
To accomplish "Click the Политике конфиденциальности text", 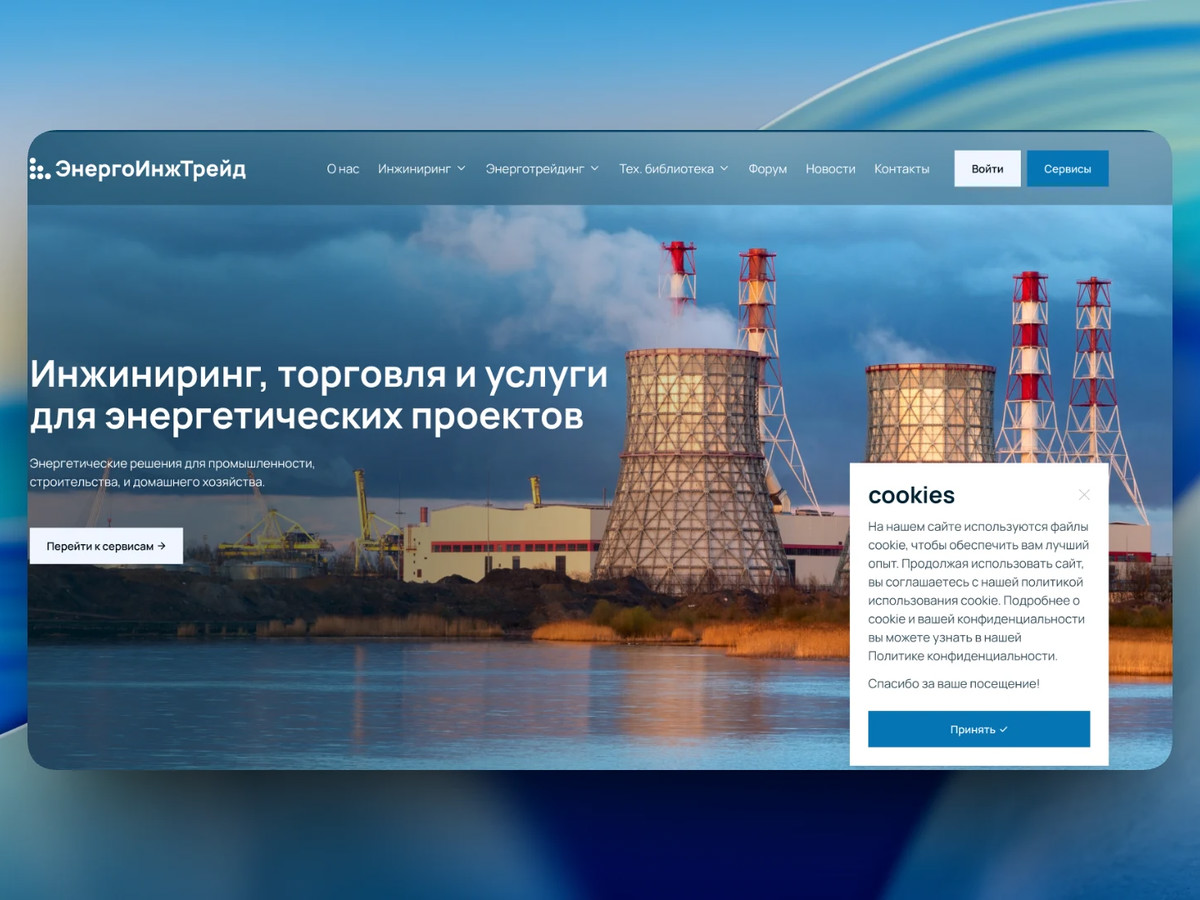I will tap(963, 656).
